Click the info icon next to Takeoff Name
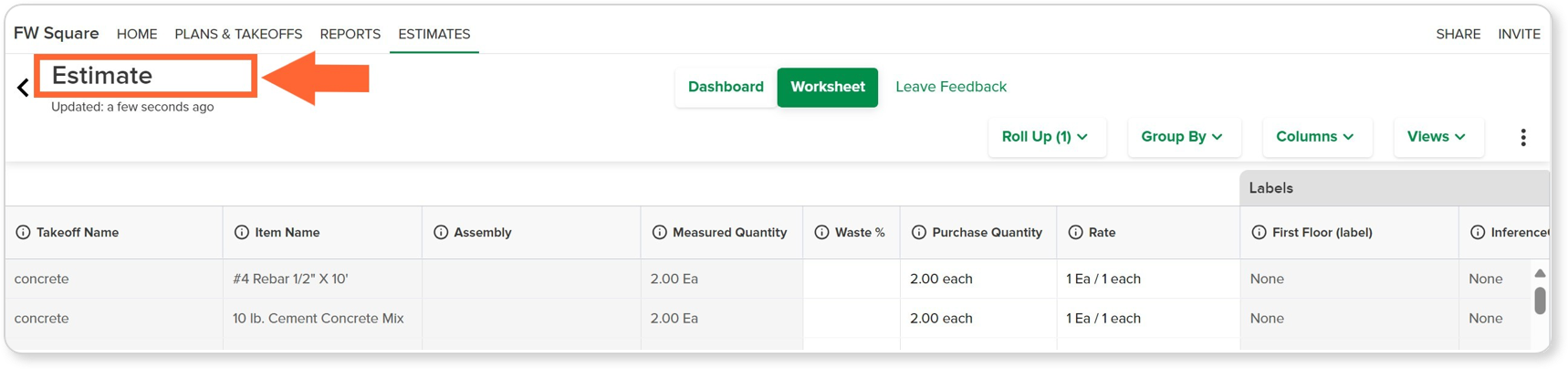The width and height of the screenshot is (1568, 369). click(x=23, y=233)
